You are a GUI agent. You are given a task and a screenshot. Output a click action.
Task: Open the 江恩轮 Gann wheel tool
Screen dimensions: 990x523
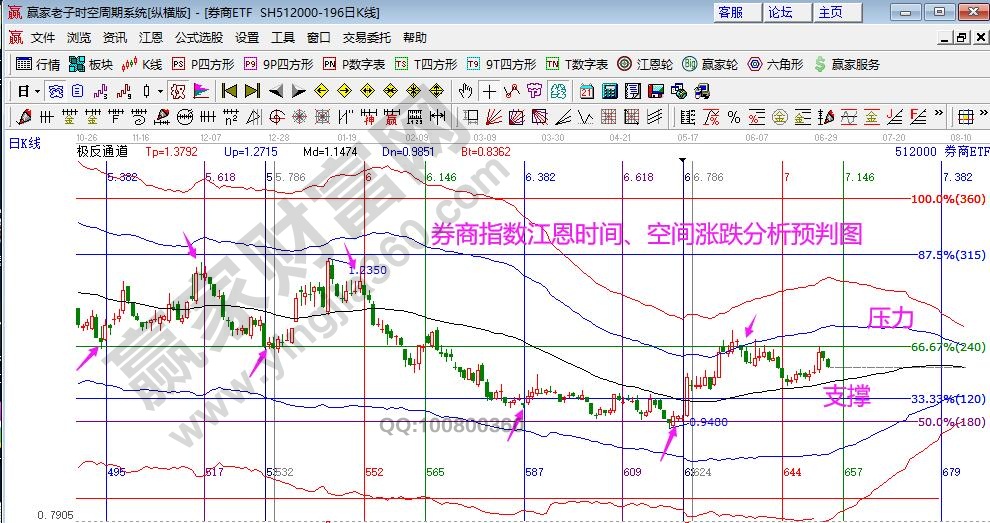[643, 64]
